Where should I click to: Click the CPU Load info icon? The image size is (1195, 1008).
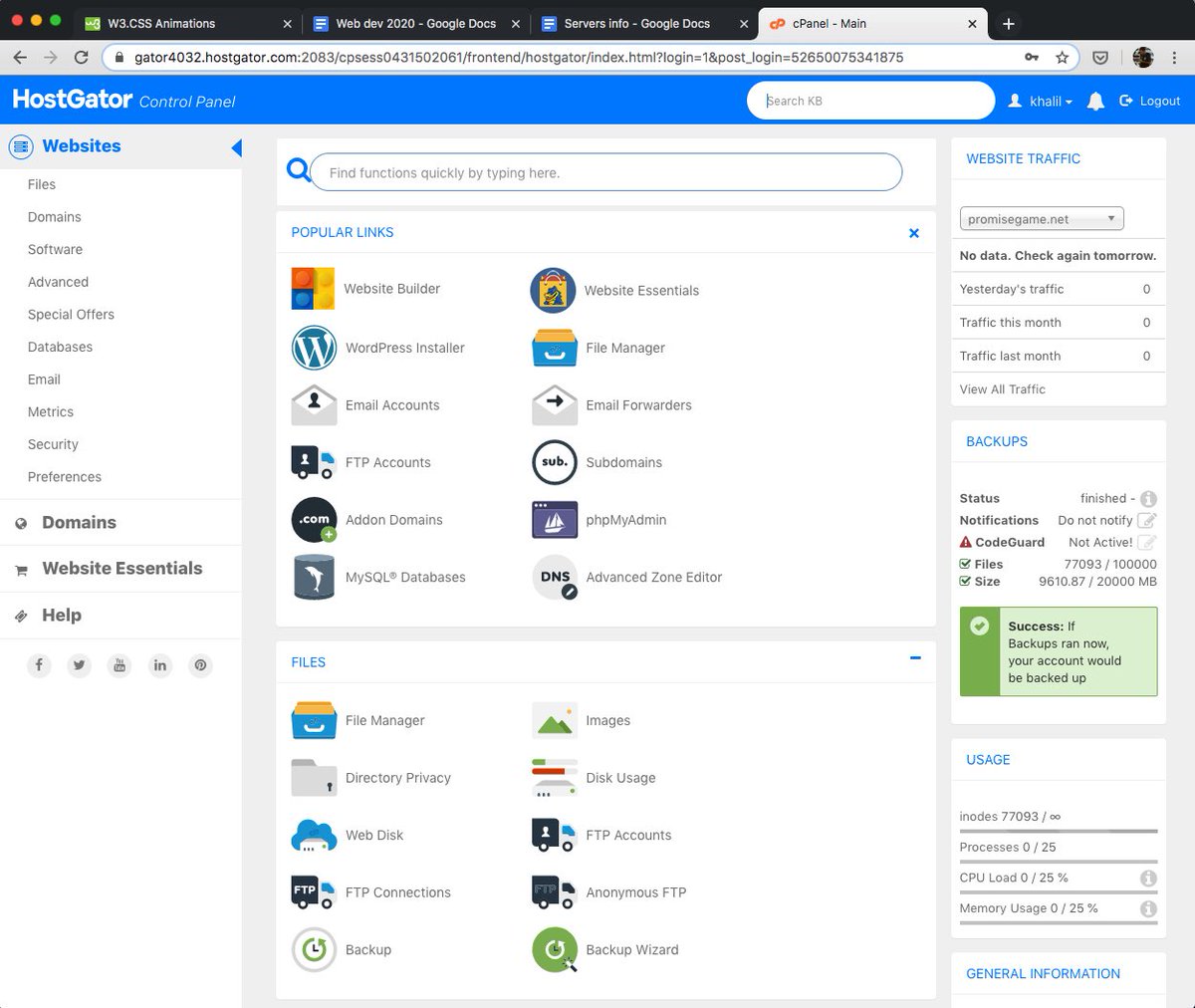(1148, 879)
